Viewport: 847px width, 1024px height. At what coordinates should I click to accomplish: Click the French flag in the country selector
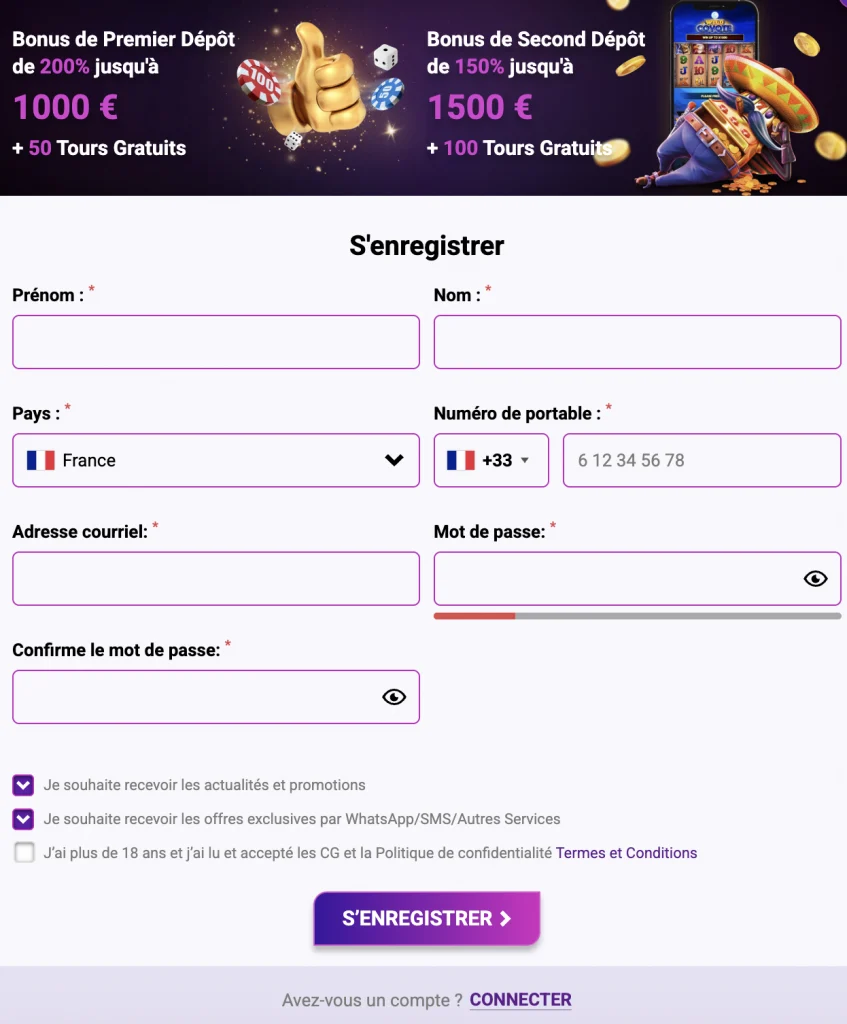click(x=40, y=460)
